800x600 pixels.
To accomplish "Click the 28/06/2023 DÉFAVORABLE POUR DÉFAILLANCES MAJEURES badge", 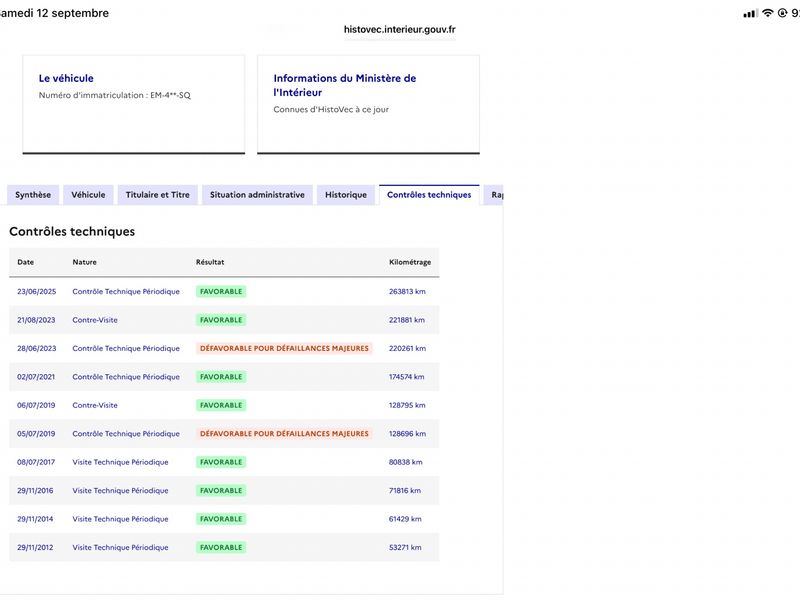I will tap(284, 348).
